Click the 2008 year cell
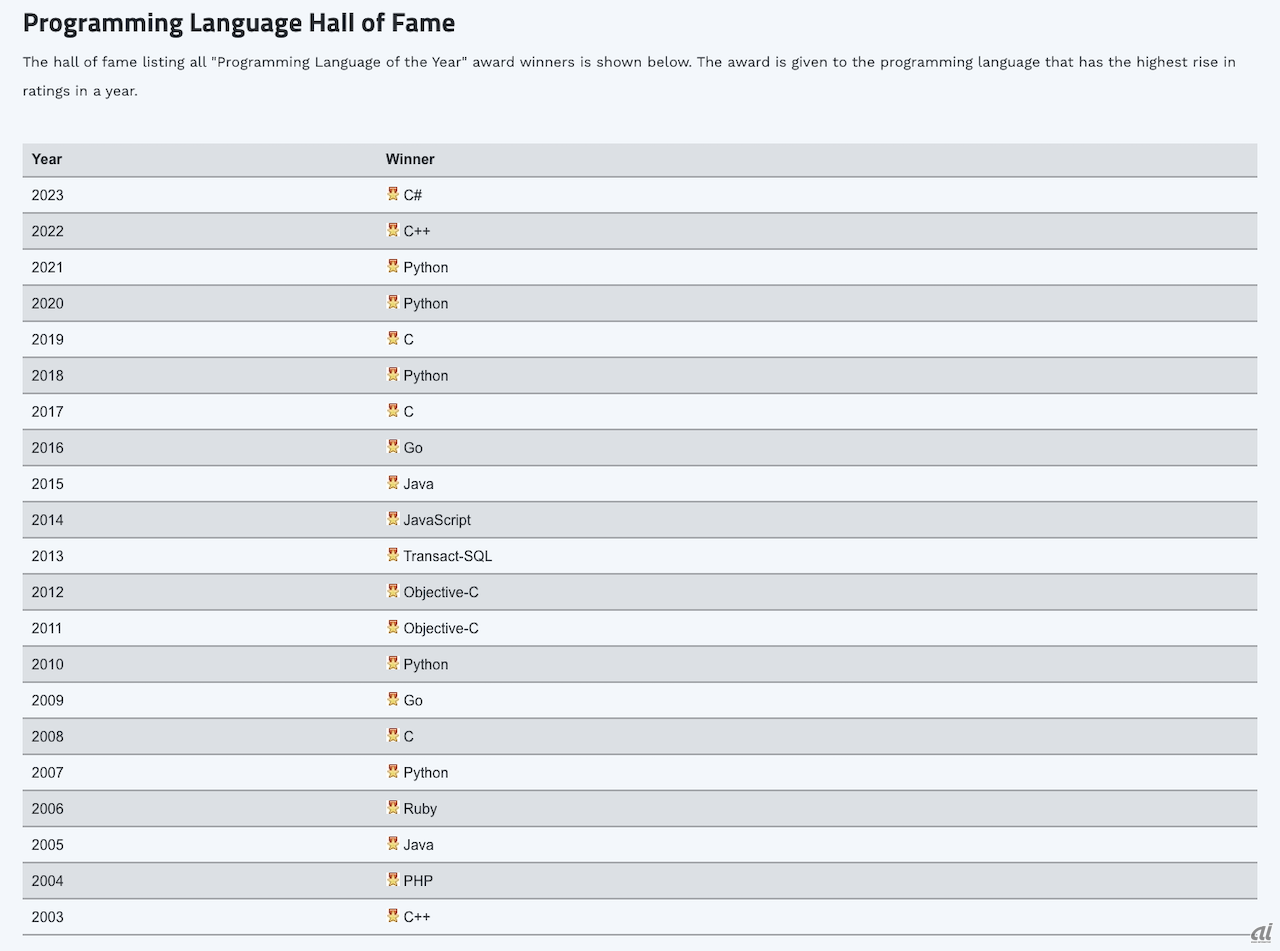The width and height of the screenshot is (1280, 951). click(48, 736)
